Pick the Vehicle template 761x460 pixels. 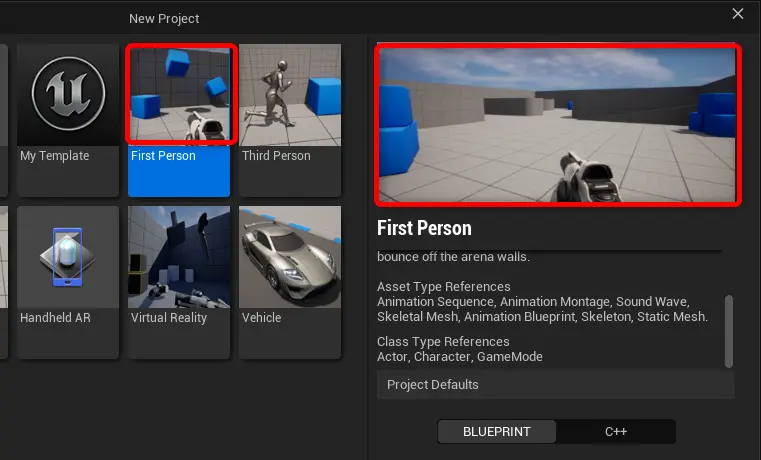coord(290,282)
